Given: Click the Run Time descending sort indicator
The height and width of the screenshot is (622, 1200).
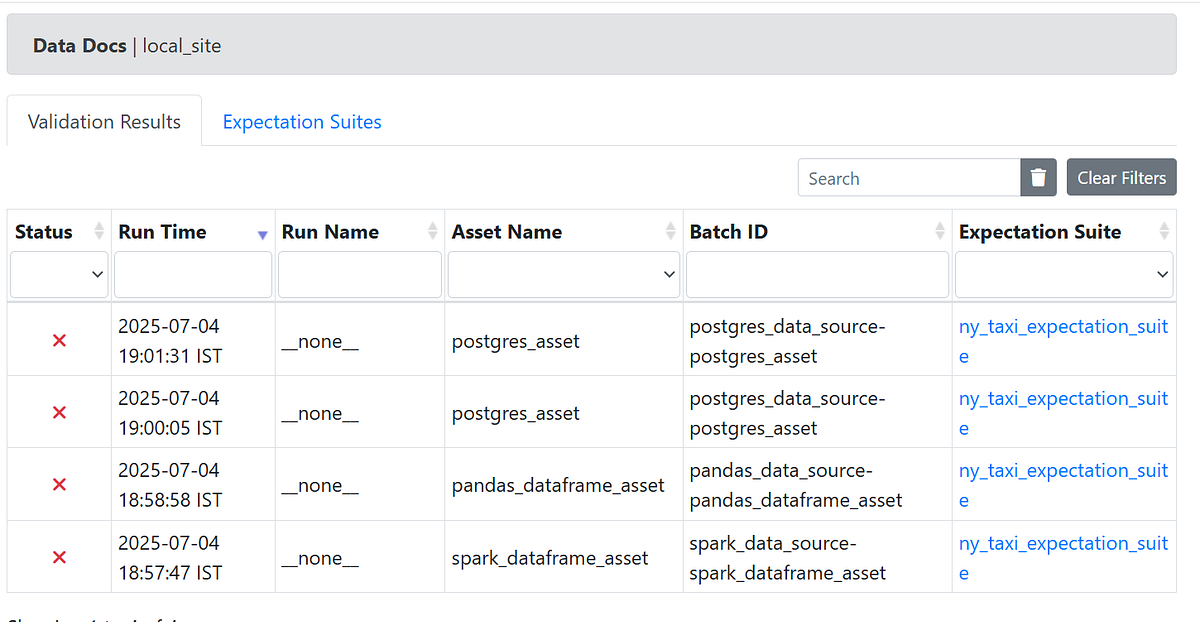Looking at the screenshot, I should (x=262, y=233).
